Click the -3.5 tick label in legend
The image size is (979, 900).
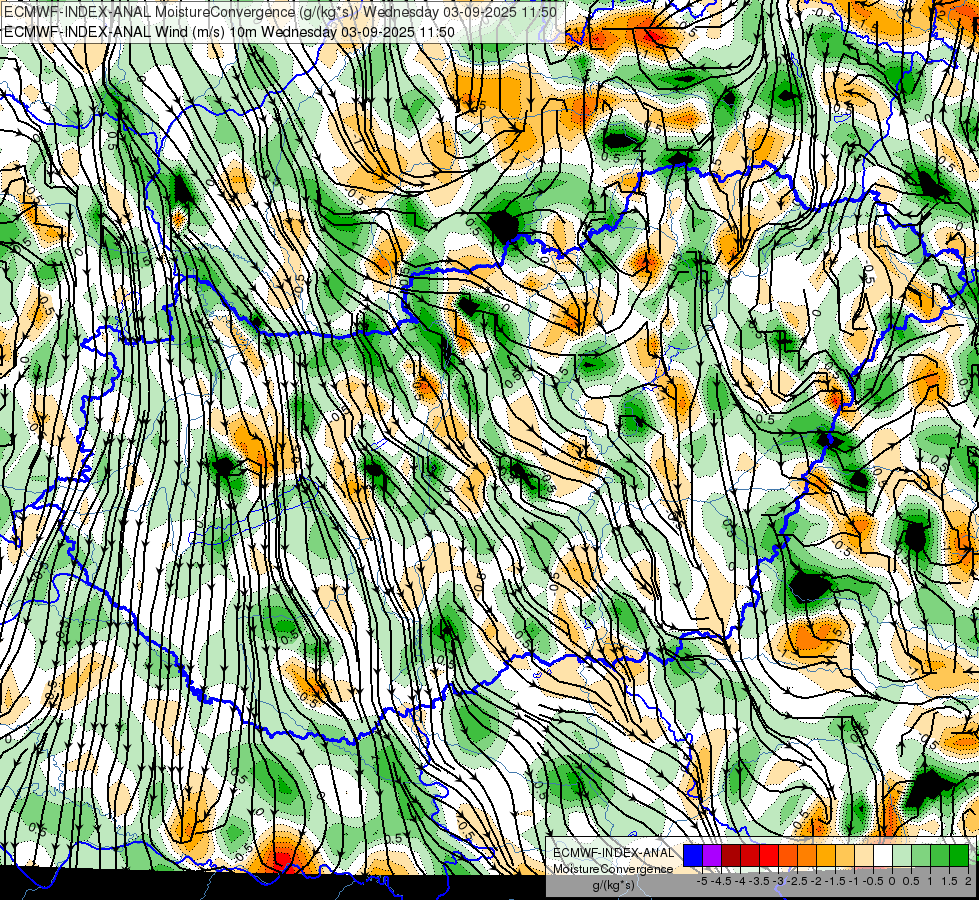pyautogui.click(x=760, y=881)
